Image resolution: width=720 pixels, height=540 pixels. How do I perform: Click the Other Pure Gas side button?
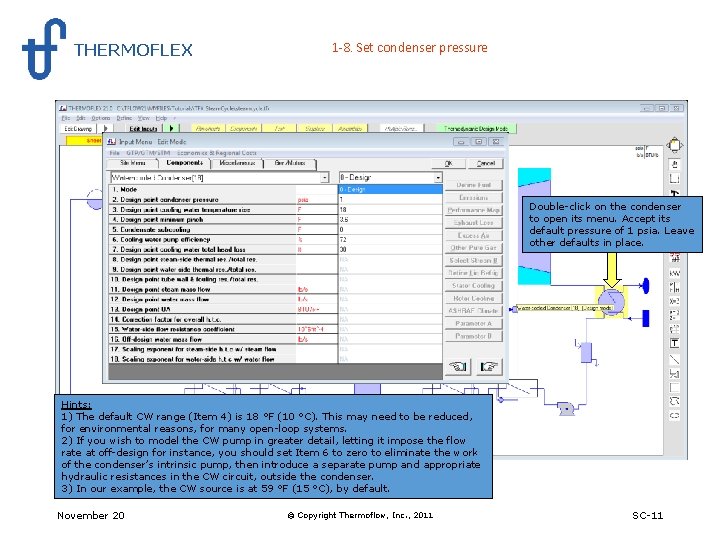coord(473,248)
